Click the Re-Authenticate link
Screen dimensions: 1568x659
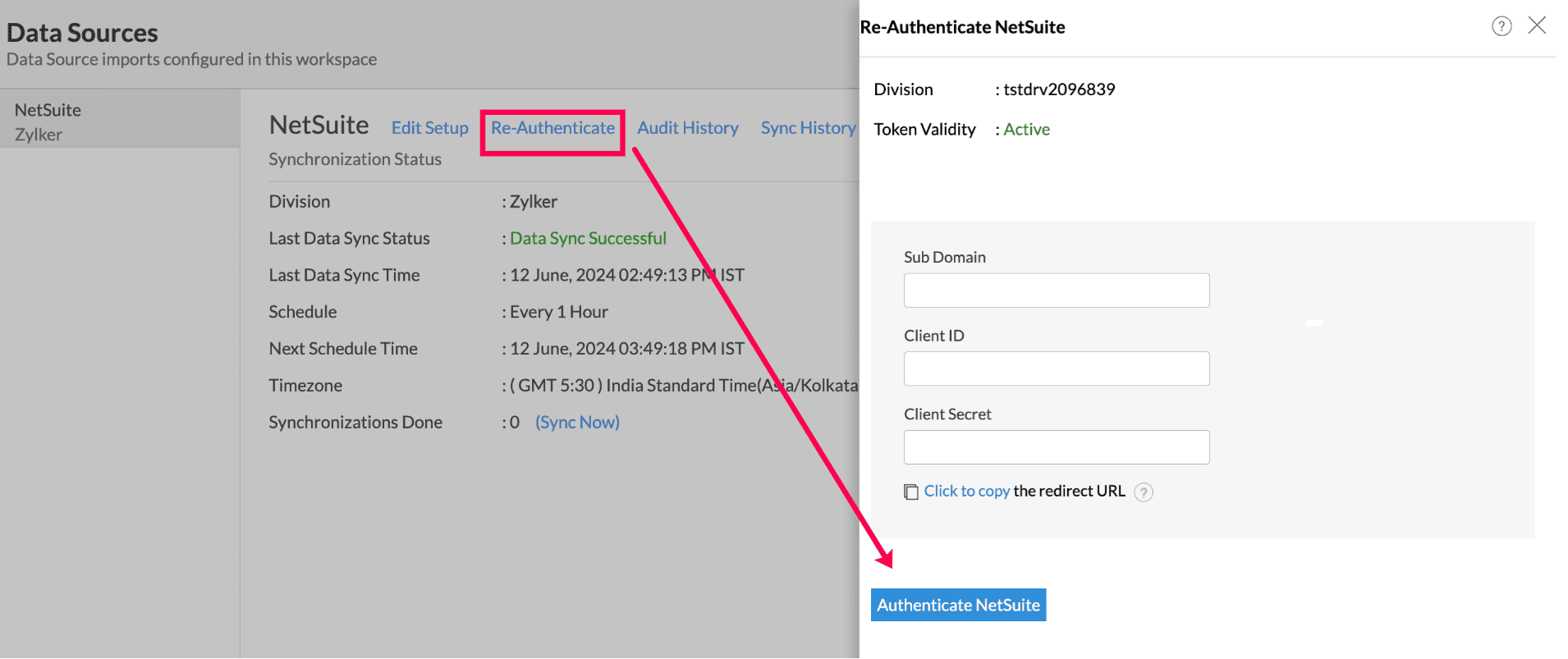click(552, 128)
